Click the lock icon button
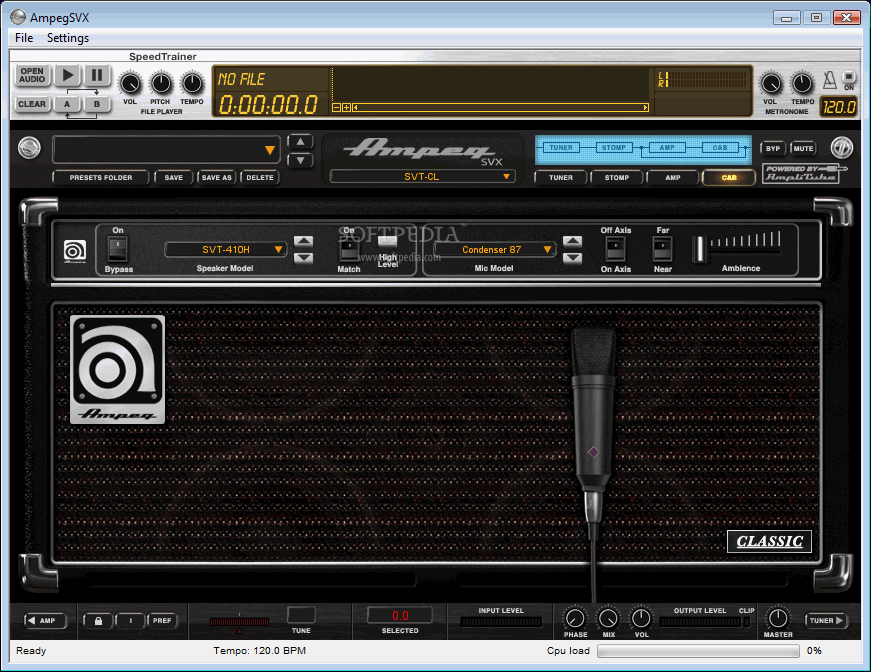The height and width of the screenshot is (672, 871). coord(98,620)
